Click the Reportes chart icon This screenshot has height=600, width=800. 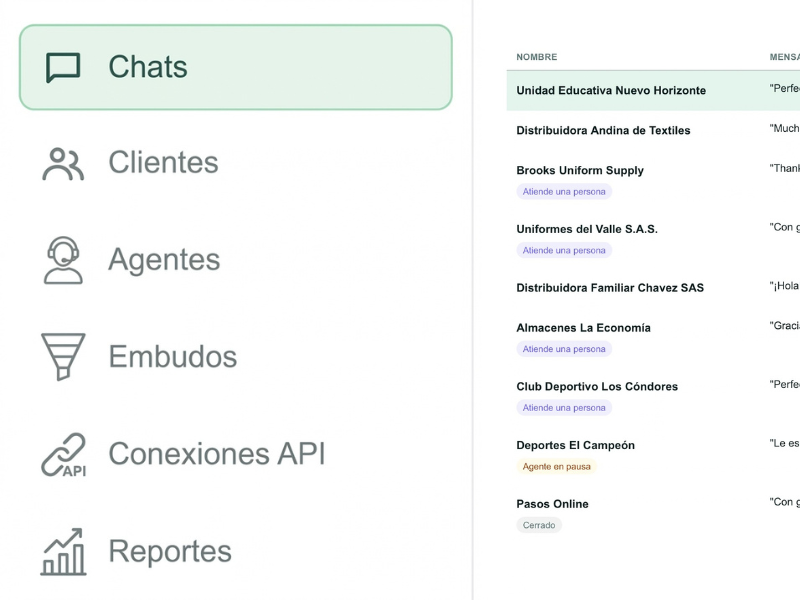pyautogui.click(x=63, y=552)
